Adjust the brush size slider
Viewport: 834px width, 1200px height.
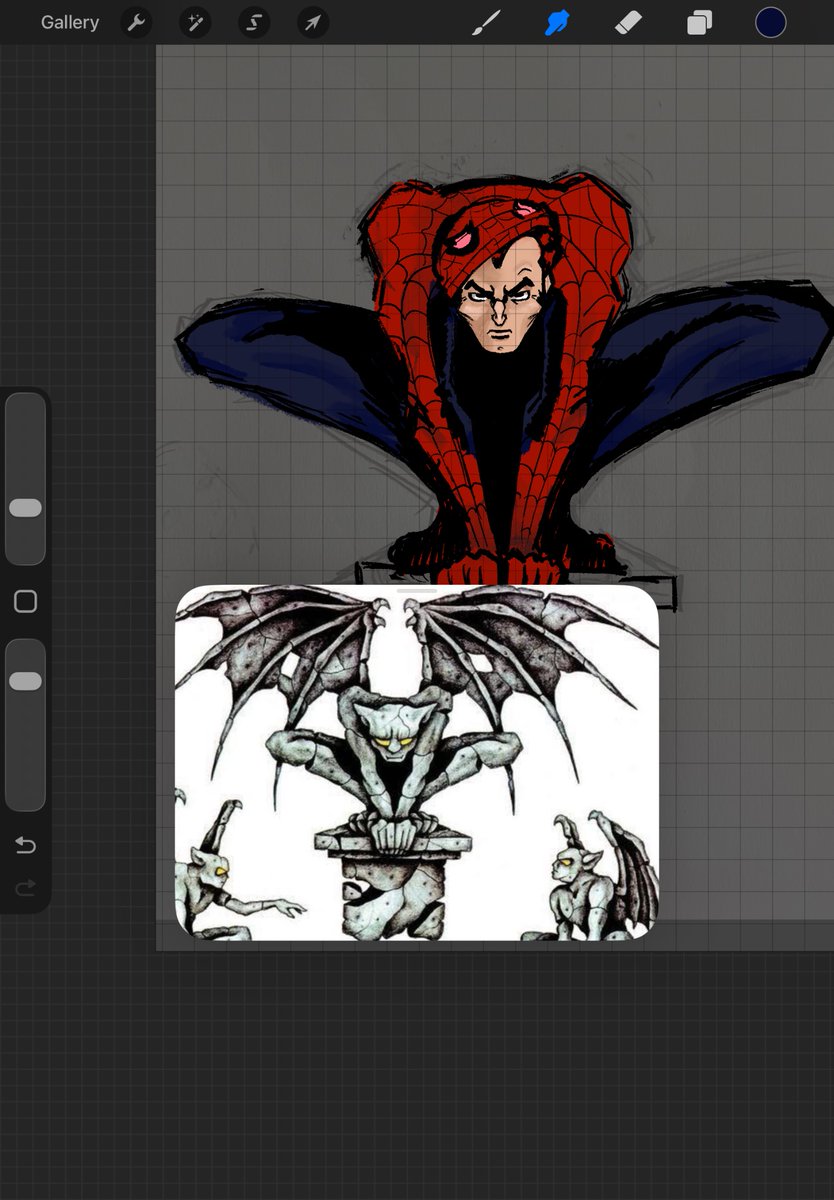point(25,479)
